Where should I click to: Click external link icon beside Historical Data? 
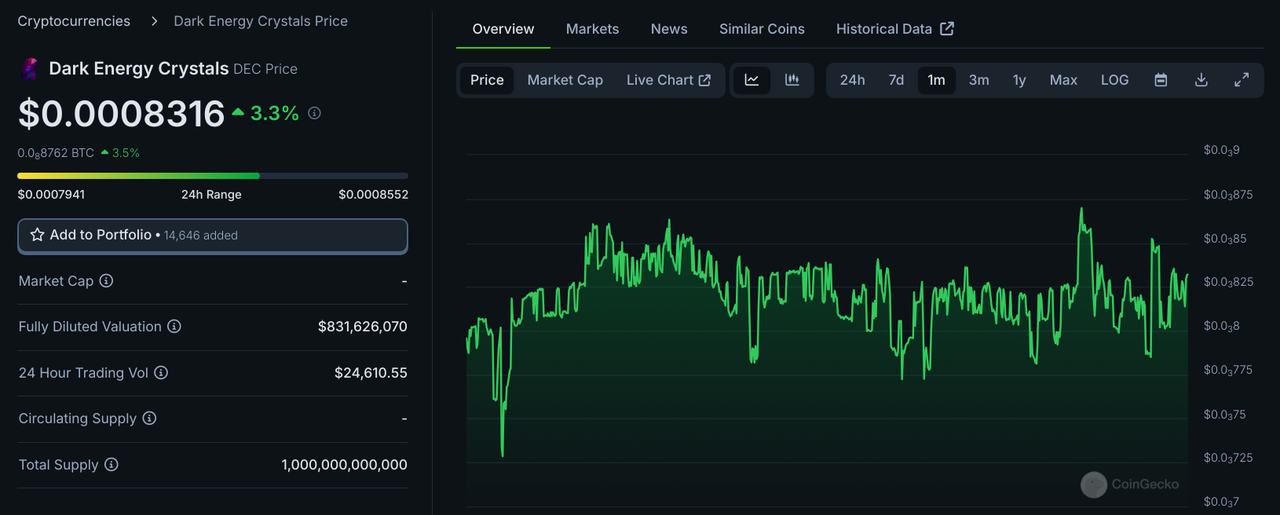pos(947,29)
